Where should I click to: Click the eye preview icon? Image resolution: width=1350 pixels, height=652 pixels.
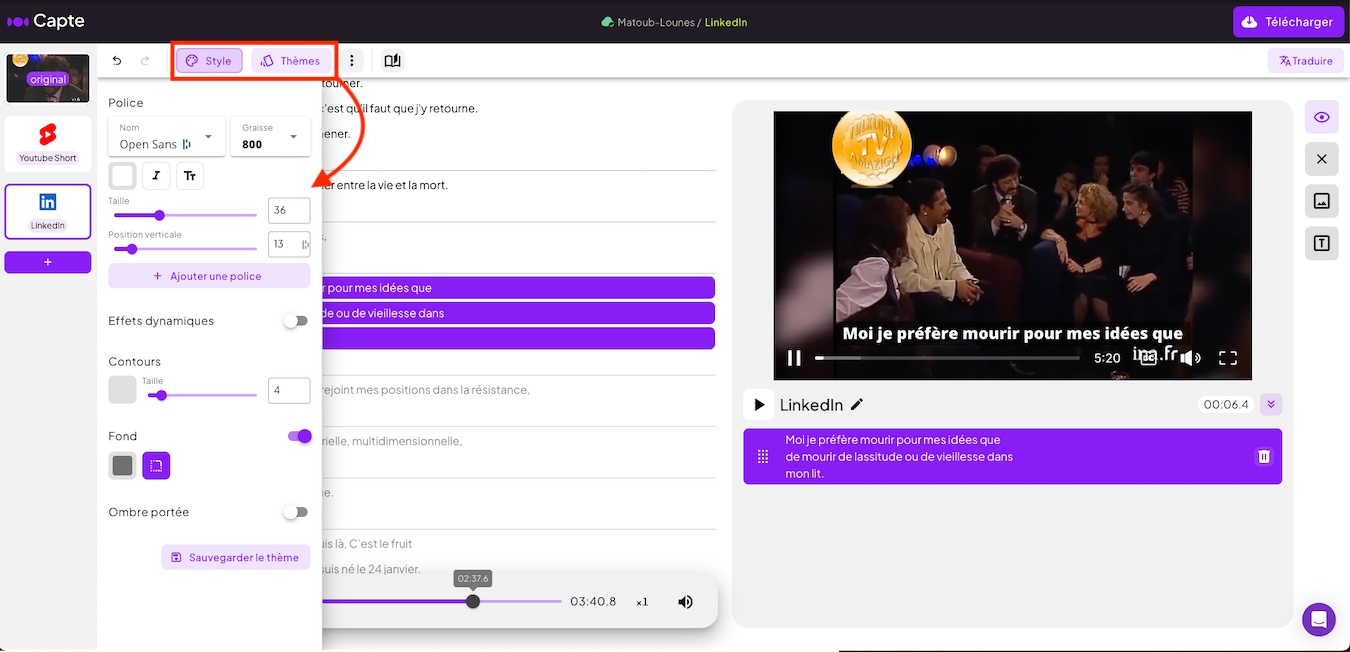(1321, 117)
